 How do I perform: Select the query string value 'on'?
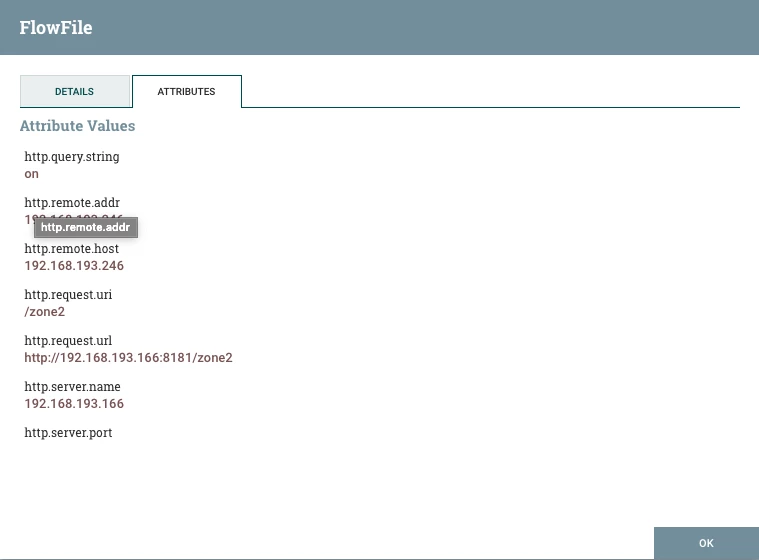click(31, 174)
